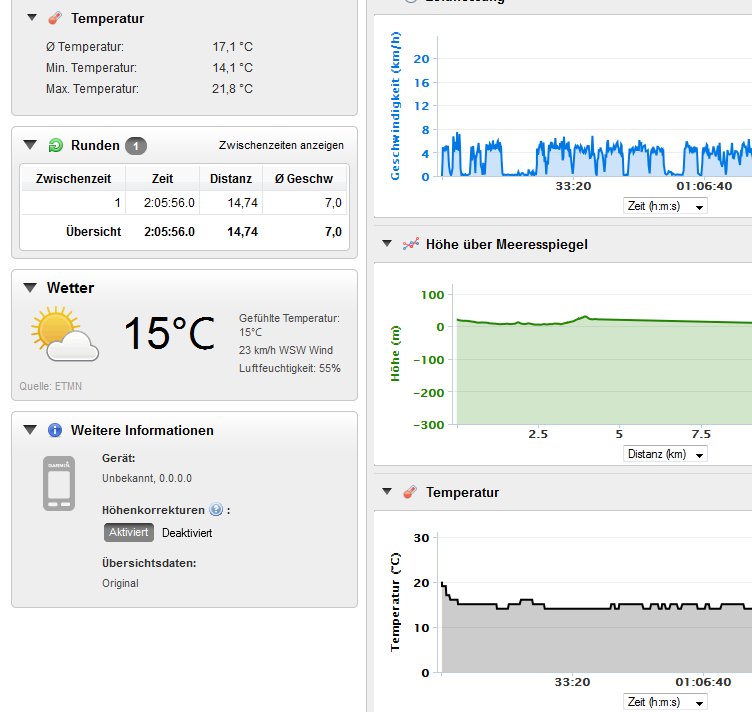Collapse the Temperatur summary panel

[30, 18]
